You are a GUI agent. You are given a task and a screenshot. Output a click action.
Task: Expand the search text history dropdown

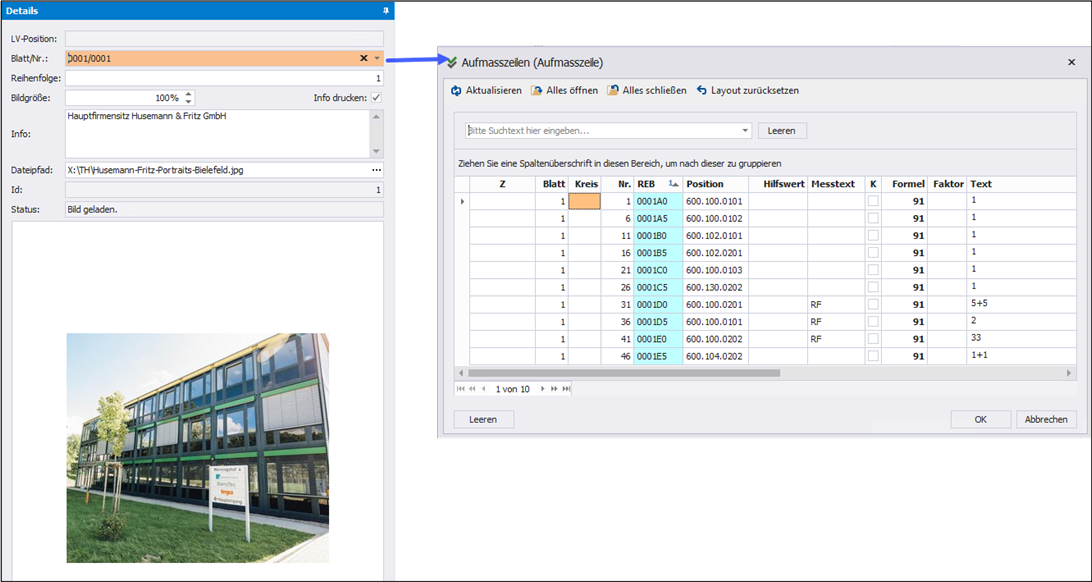pos(745,131)
